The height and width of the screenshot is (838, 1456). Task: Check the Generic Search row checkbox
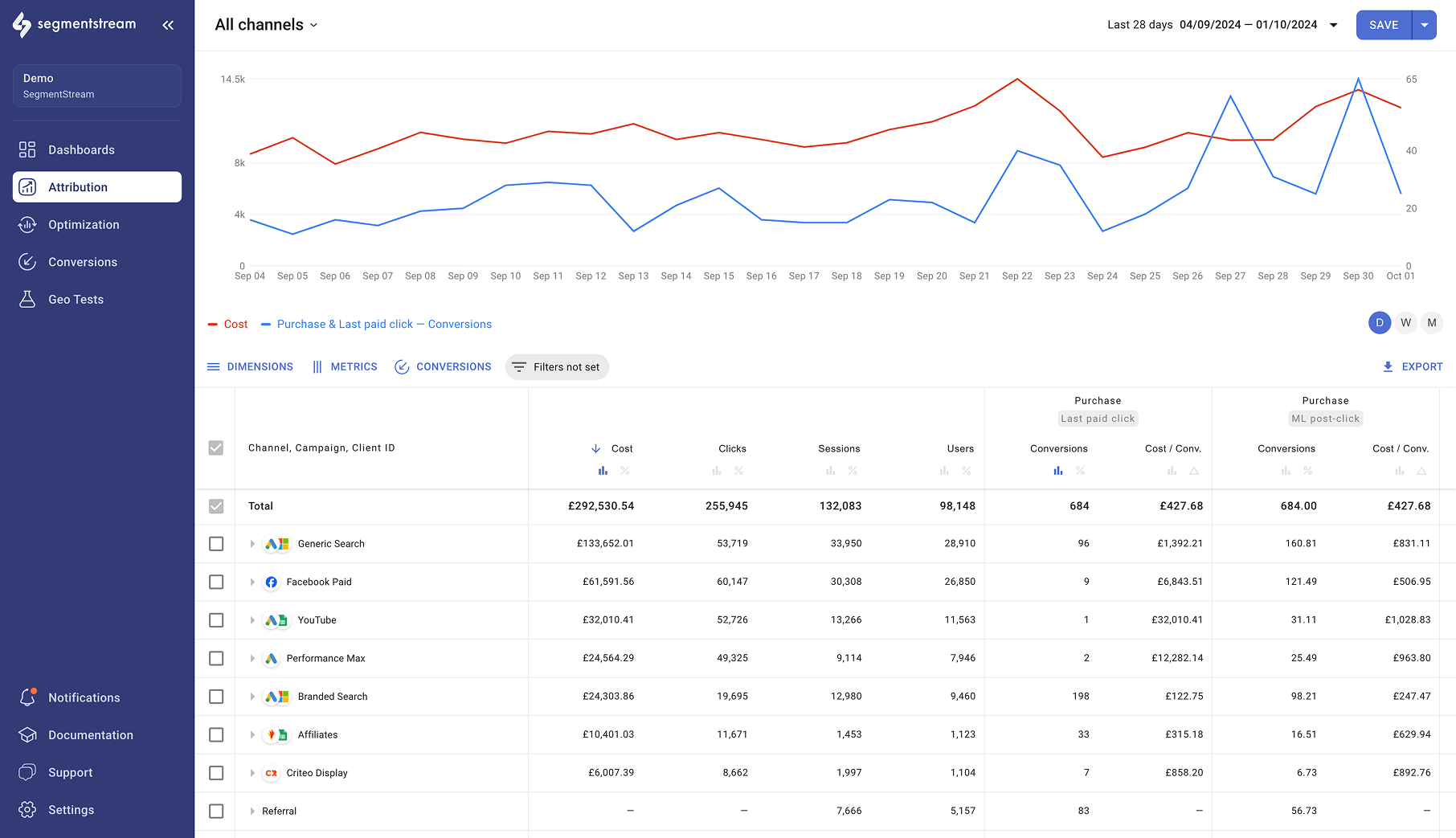[x=216, y=544]
